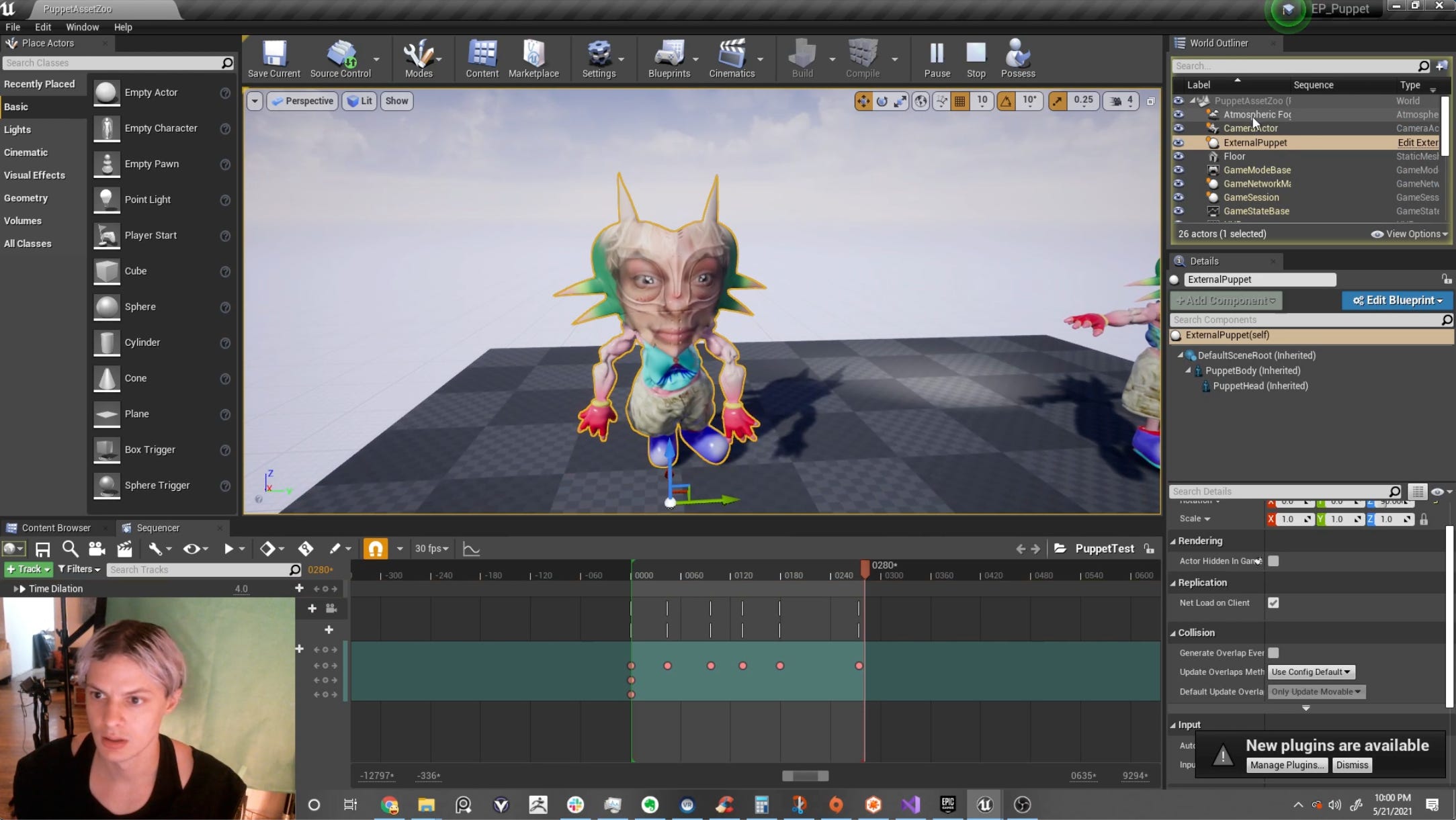Screen dimensions: 1456x820
Task: Select the rotate transform tool in the viewport
Action: 881,101
